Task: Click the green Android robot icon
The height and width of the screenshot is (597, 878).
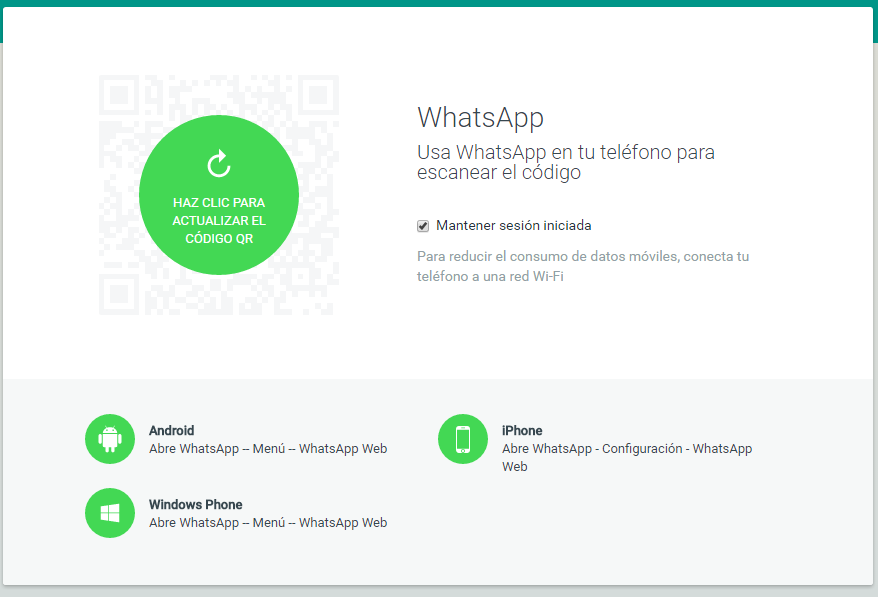Action: point(110,439)
